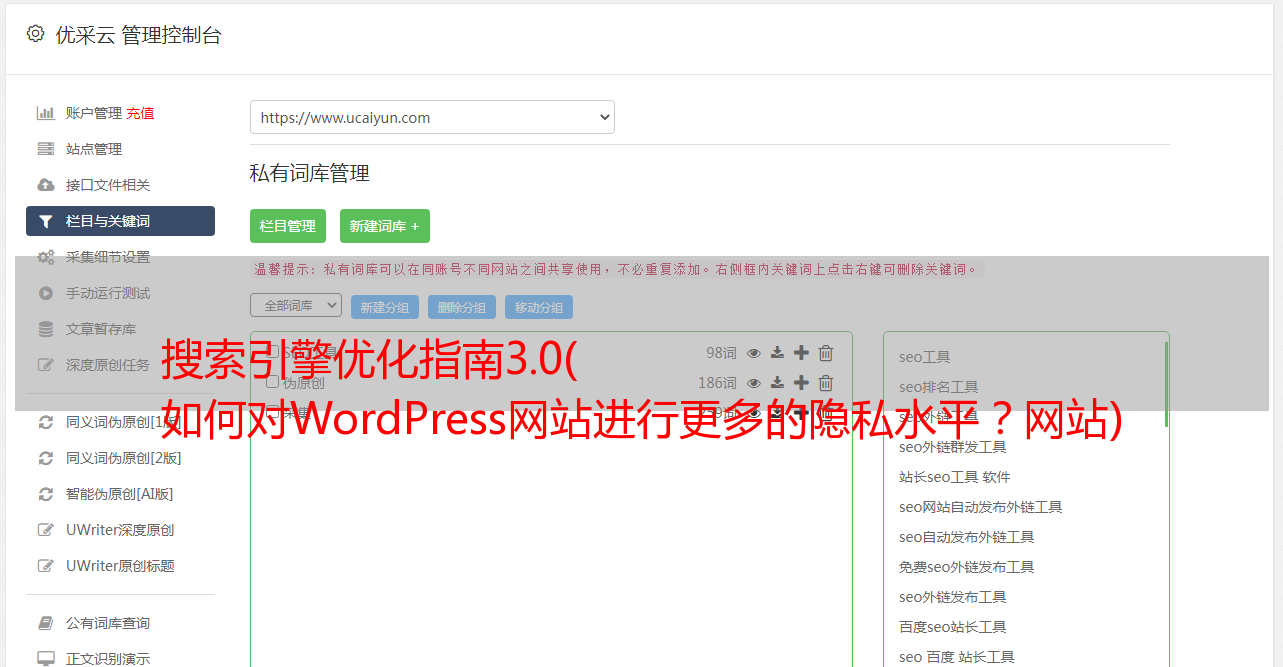Viewport: 1283px width, 667px height.
Task: Select keyword 百度seo站长工具
Action: pyautogui.click(x=953, y=627)
